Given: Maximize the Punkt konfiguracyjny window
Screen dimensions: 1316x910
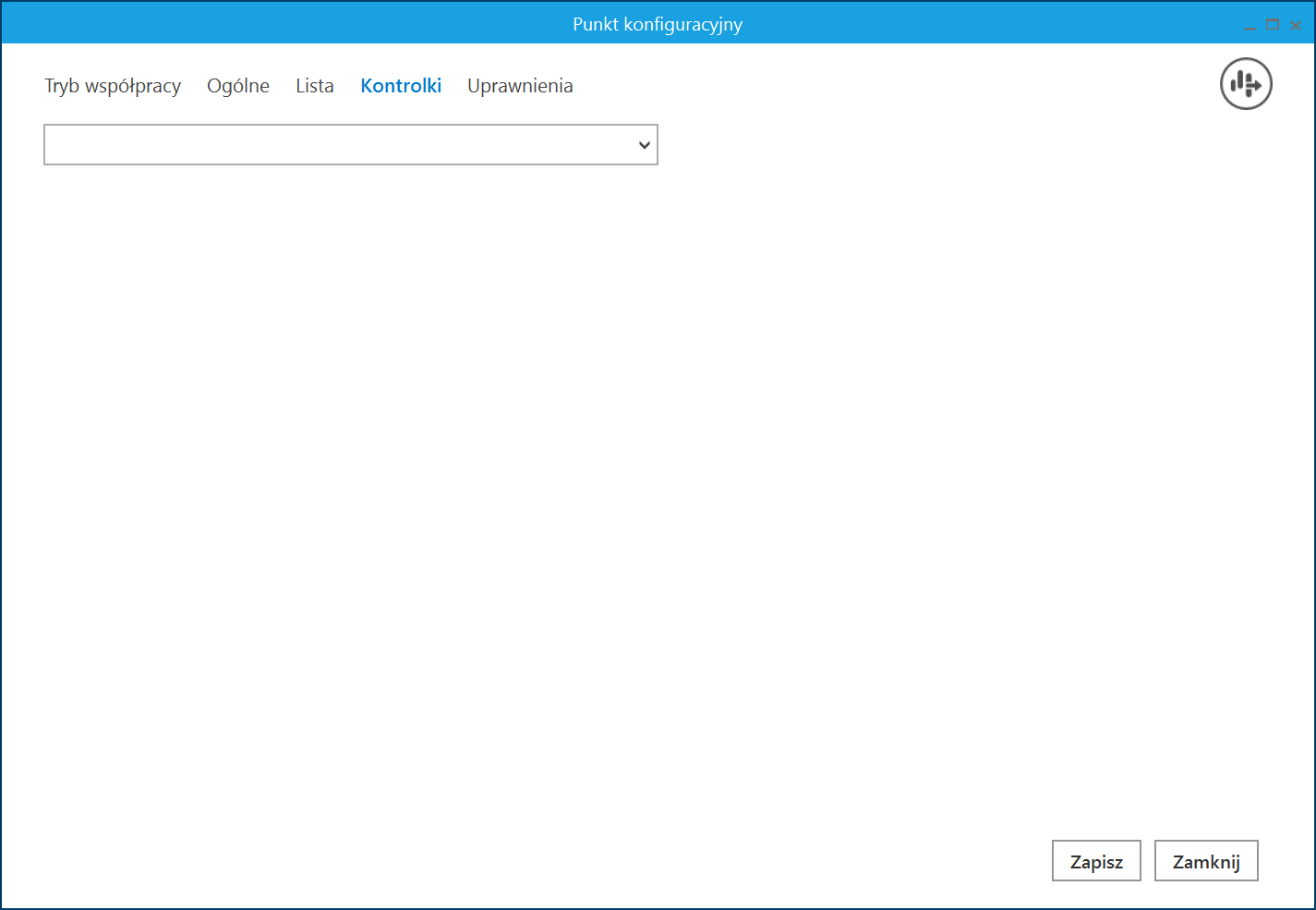Looking at the screenshot, I should (1273, 25).
